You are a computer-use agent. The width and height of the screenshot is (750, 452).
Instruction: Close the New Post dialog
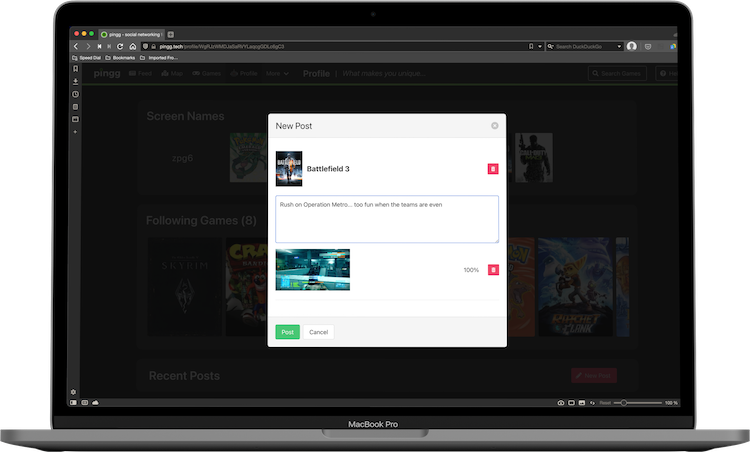[495, 126]
